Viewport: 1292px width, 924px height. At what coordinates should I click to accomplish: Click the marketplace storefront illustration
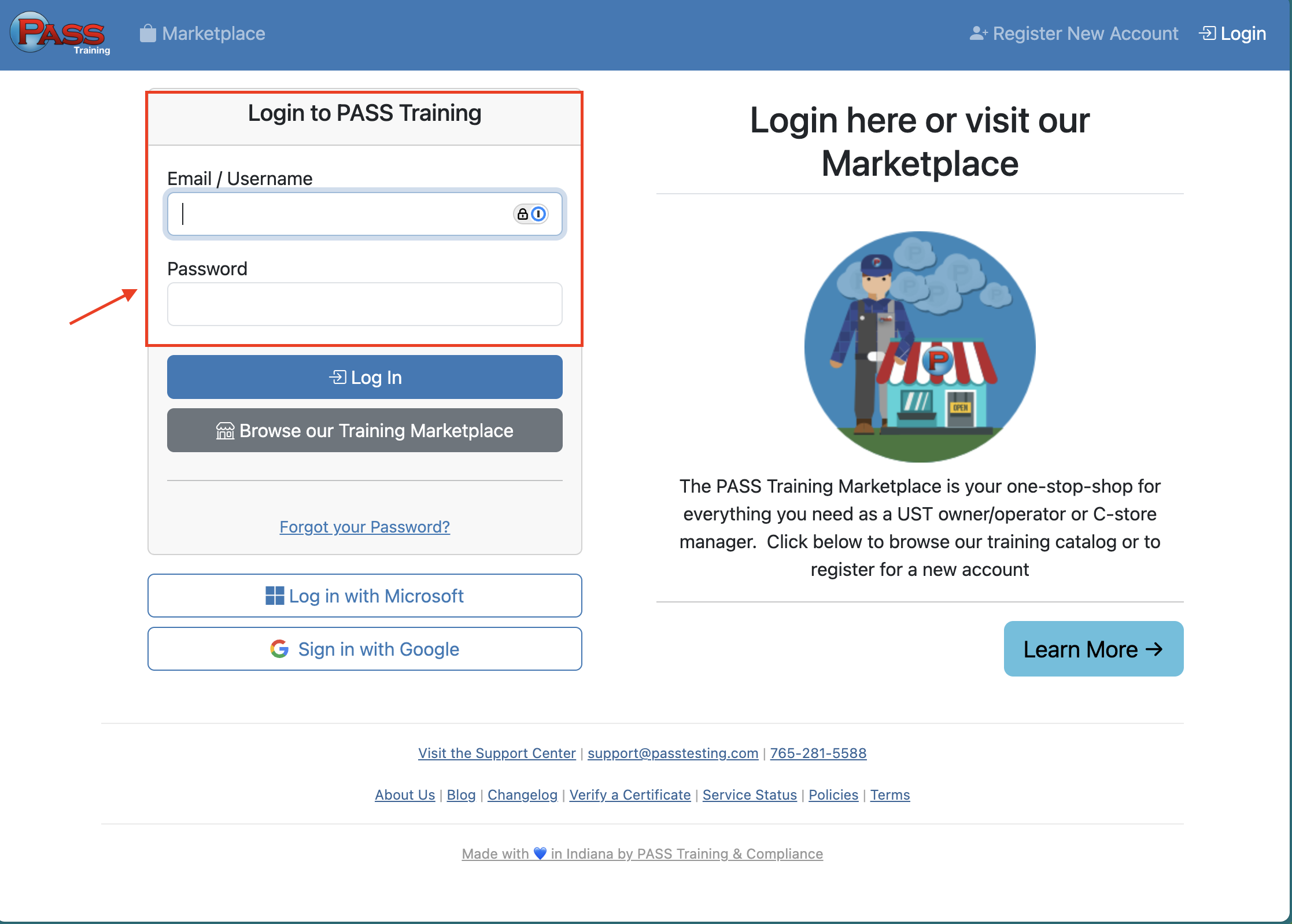click(920, 347)
